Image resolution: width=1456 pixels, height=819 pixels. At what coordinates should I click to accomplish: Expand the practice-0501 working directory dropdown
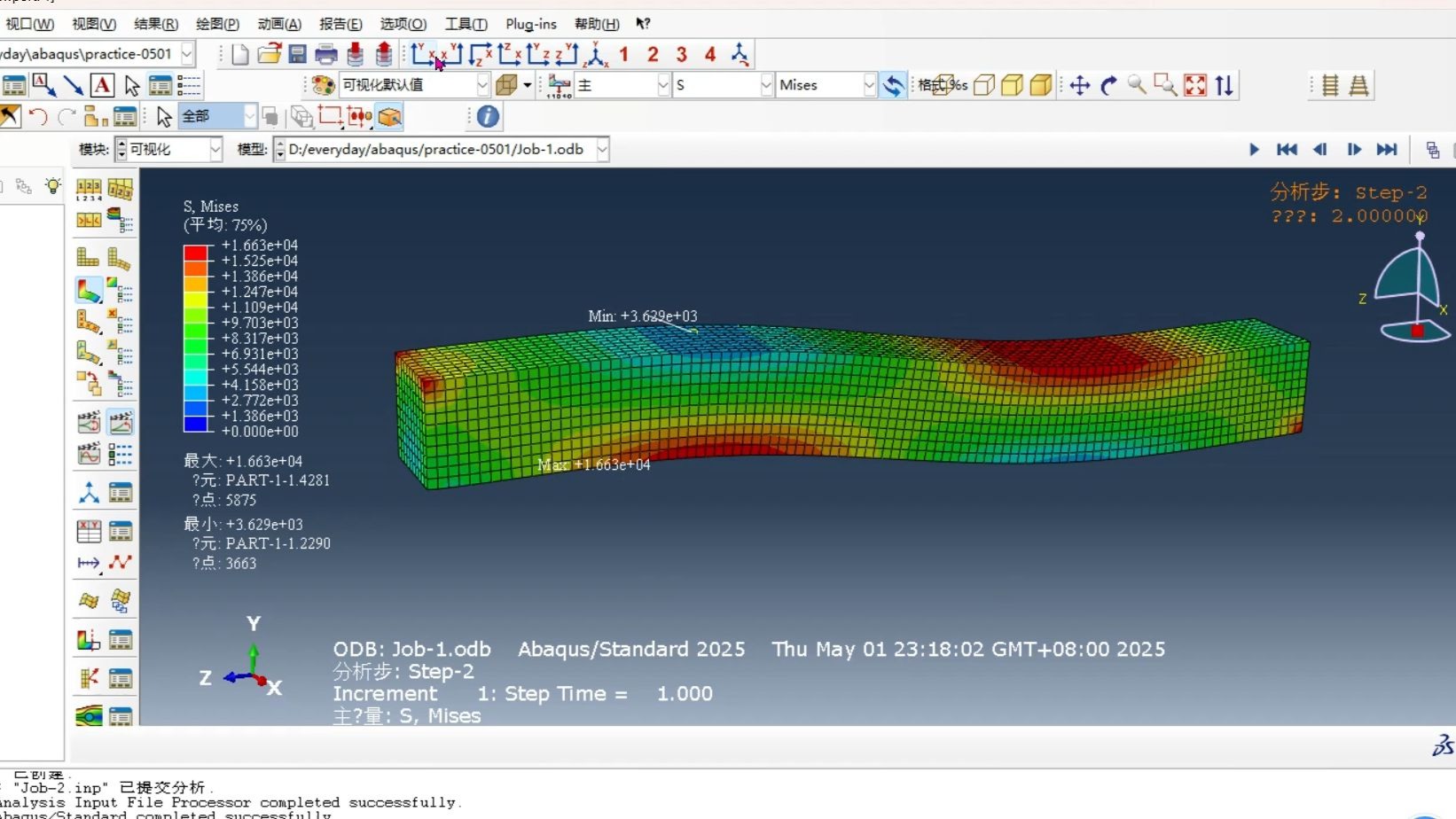point(187,54)
